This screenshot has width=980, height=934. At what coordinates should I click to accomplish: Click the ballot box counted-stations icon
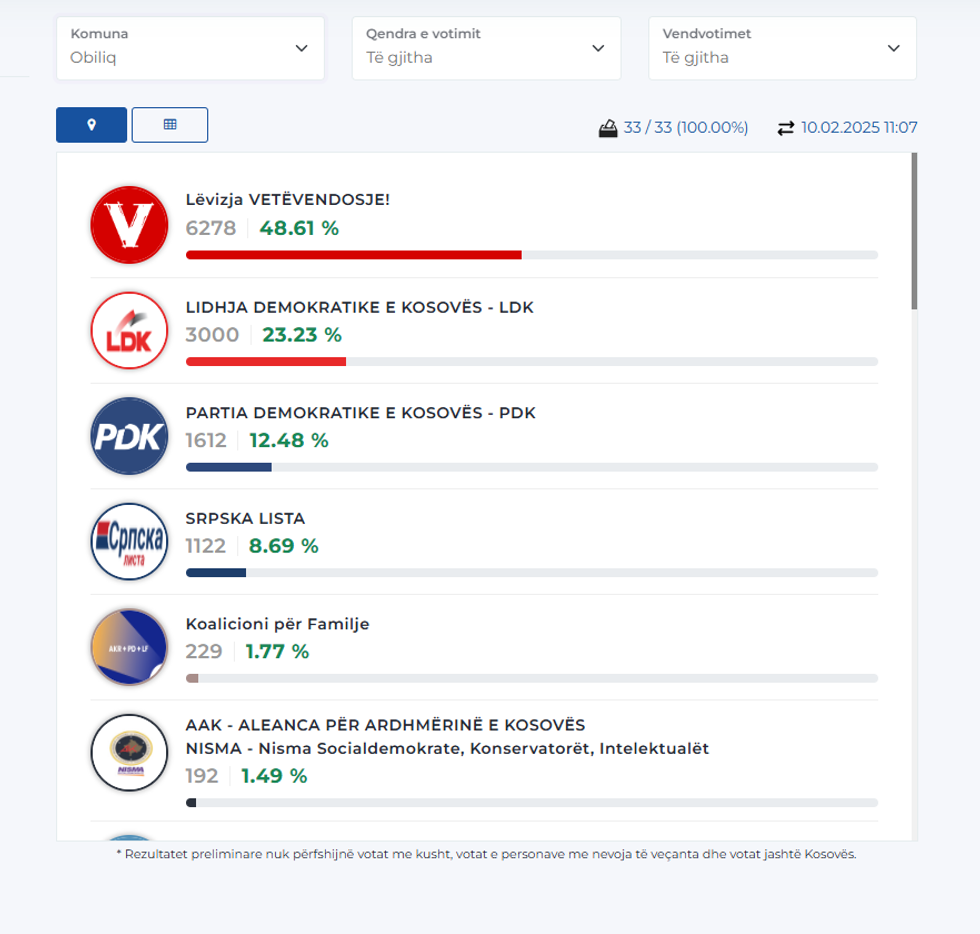[x=608, y=127]
